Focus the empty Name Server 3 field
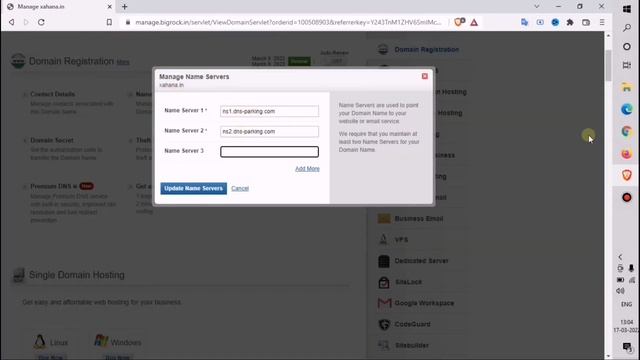 coord(269,152)
